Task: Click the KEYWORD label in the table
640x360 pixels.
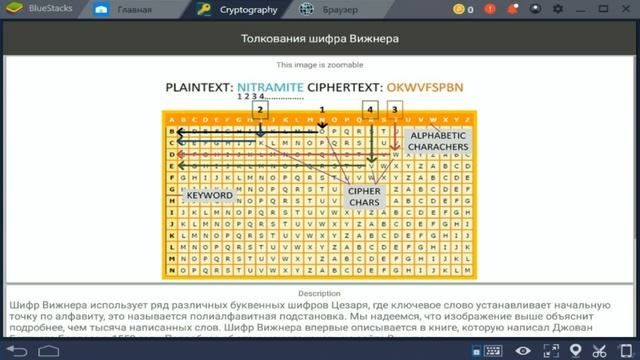Action: click(209, 195)
